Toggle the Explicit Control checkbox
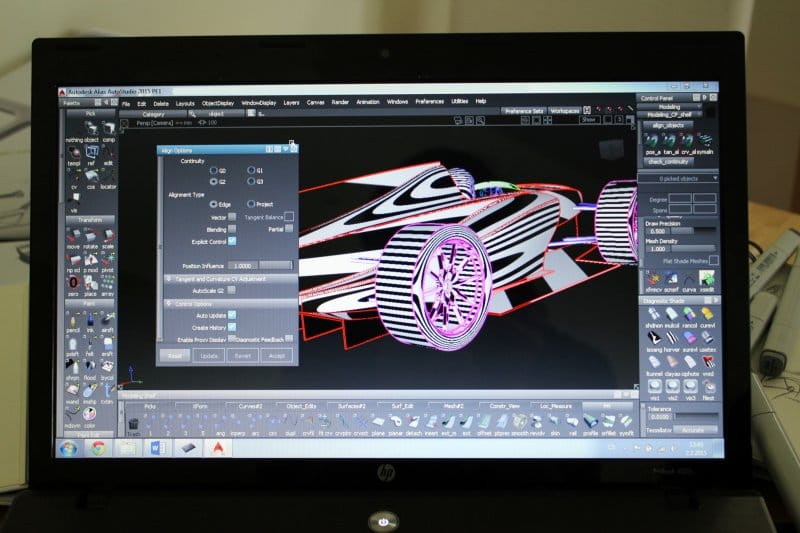 pos(232,241)
